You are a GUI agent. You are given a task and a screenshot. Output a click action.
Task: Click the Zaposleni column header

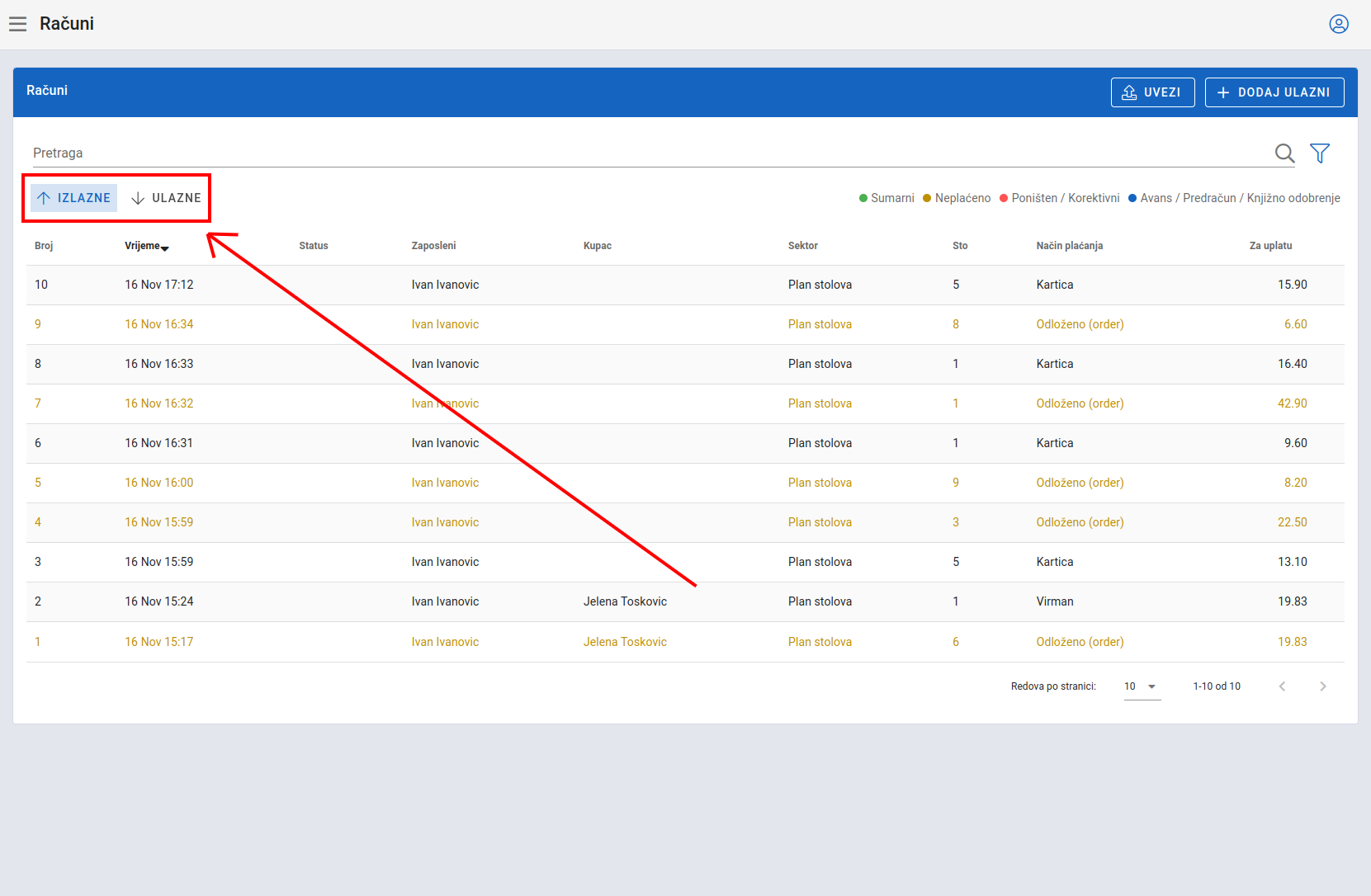(433, 246)
